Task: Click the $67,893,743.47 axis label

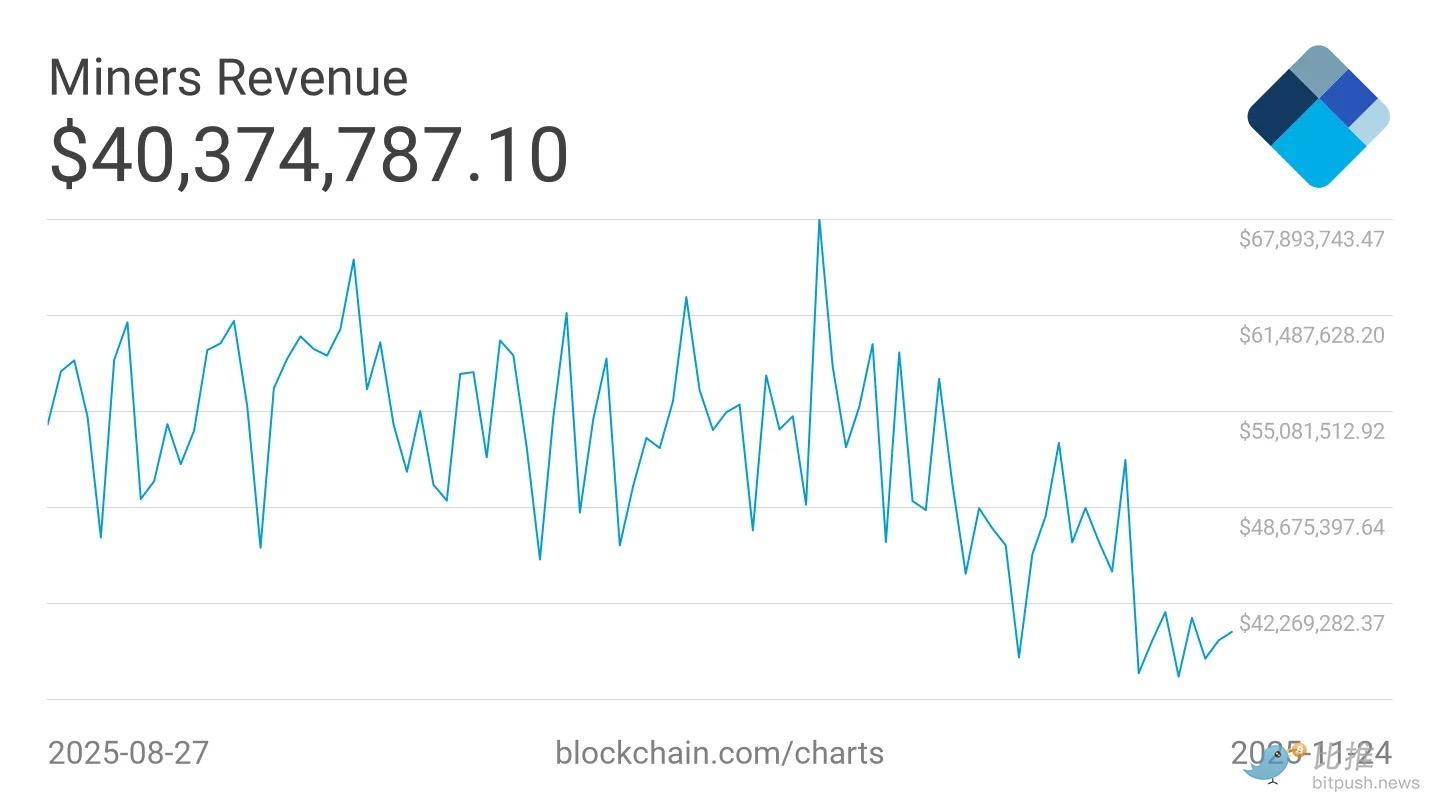Action: (1311, 239)
